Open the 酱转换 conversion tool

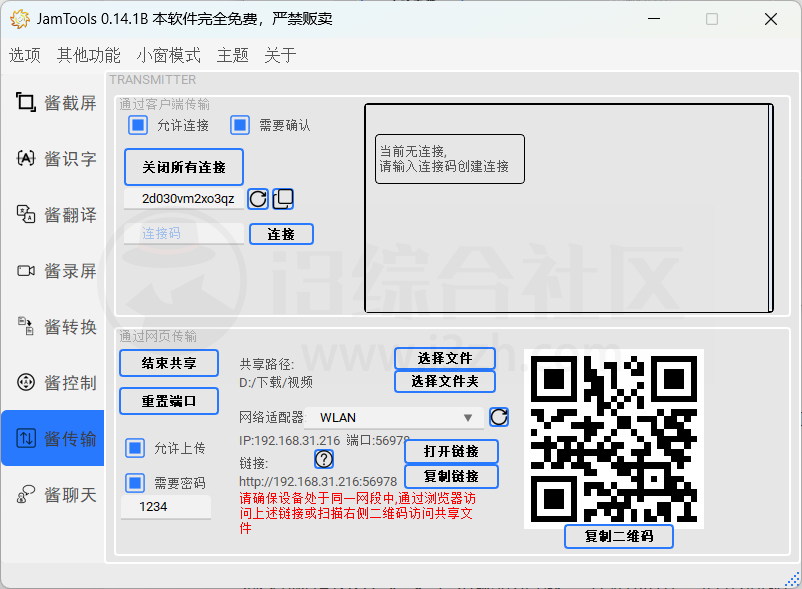[53, 327]
